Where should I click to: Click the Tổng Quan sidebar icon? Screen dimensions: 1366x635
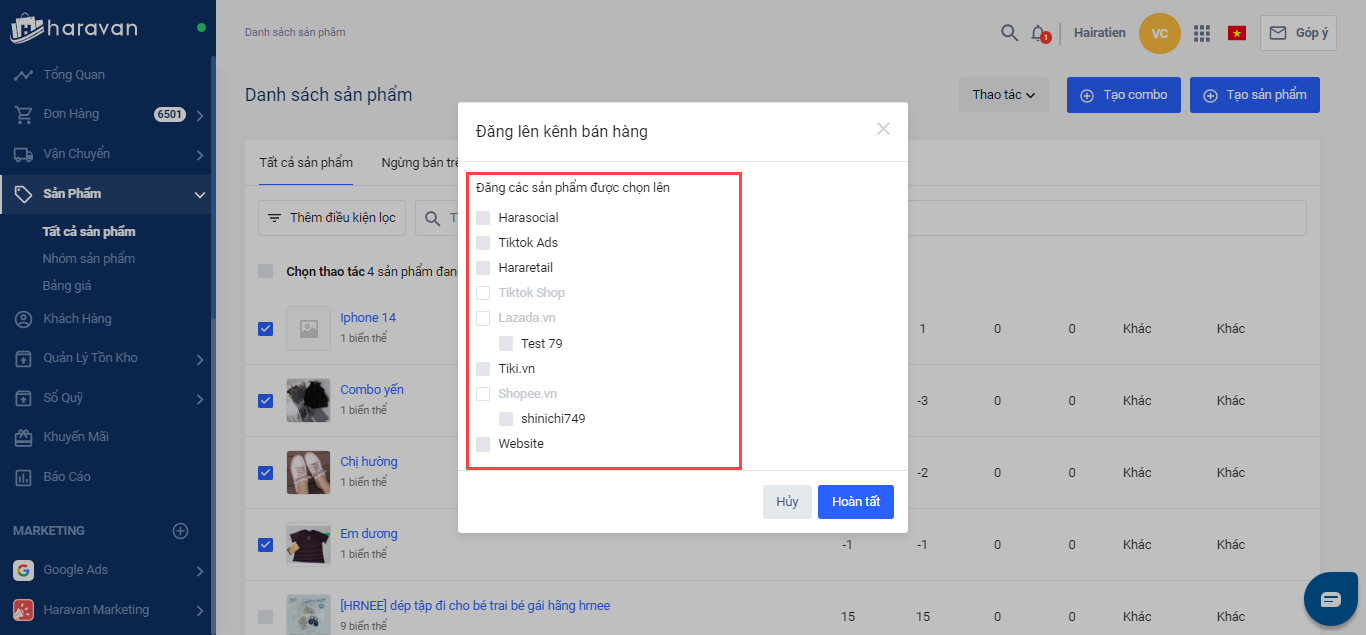[24, 75]
